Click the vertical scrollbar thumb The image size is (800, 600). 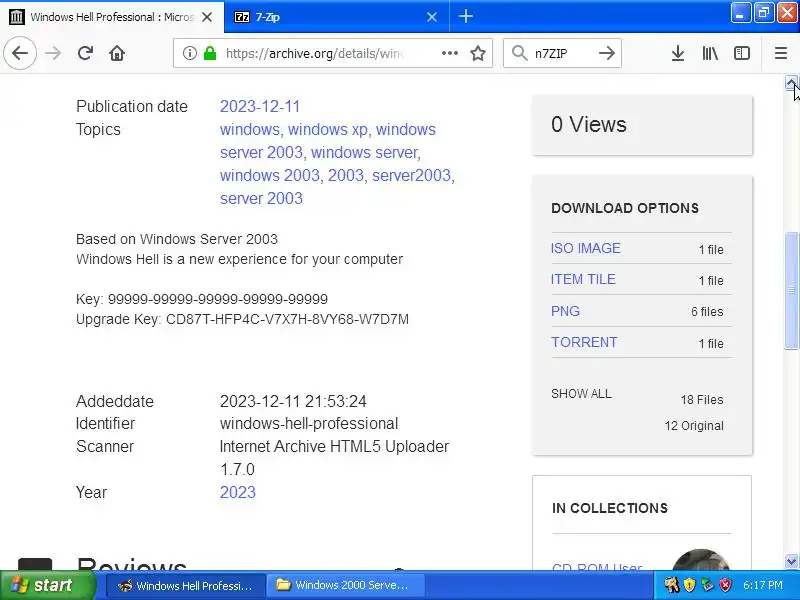pyautogui.click(x=791, y=291)
